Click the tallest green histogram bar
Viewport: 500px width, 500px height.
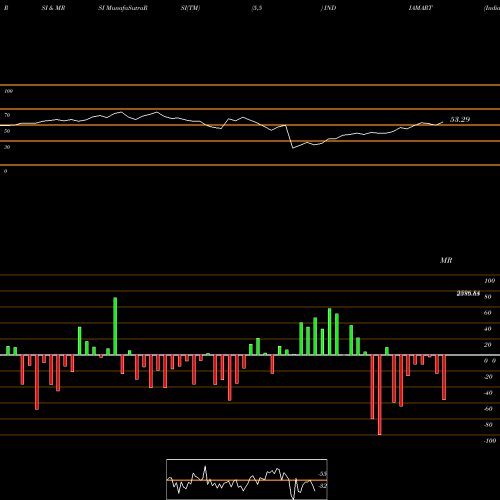click(115, 326)
